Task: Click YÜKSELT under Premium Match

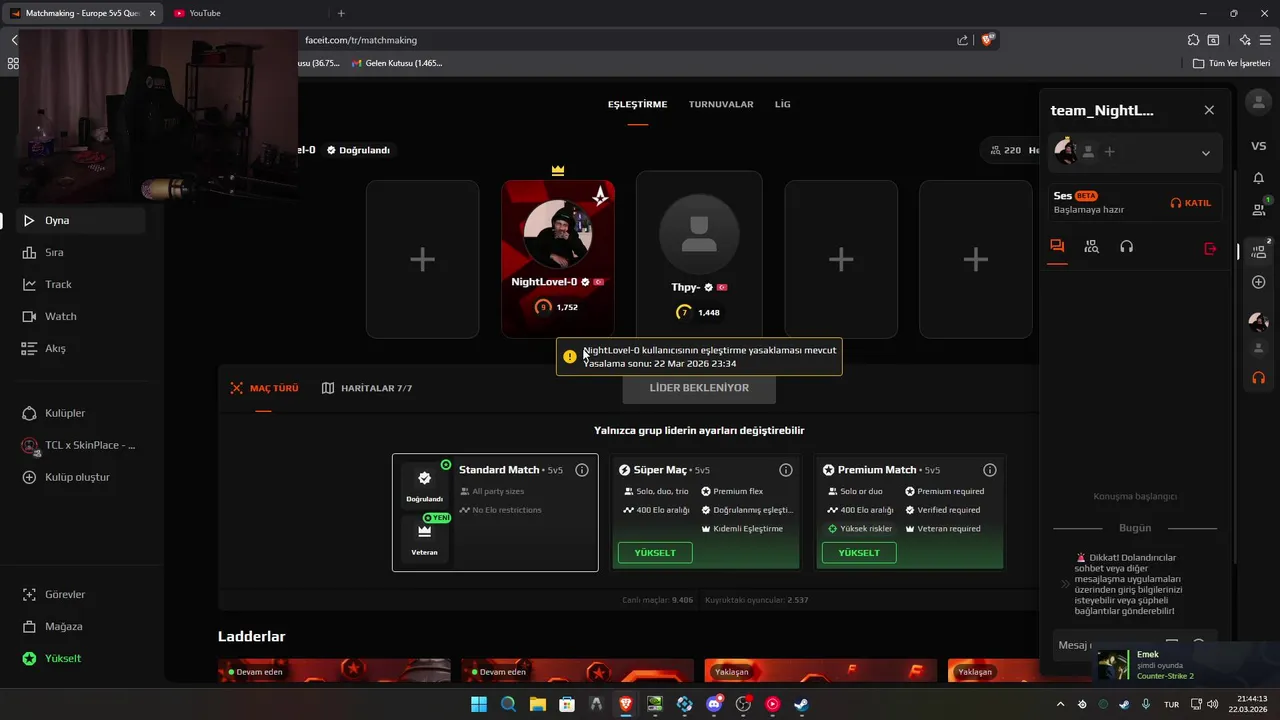Action: pos(859,553)
